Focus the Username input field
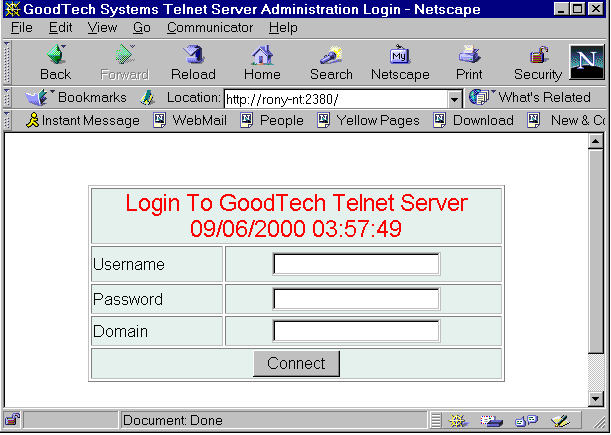611x435 pixels. click(x=357, y=264)
